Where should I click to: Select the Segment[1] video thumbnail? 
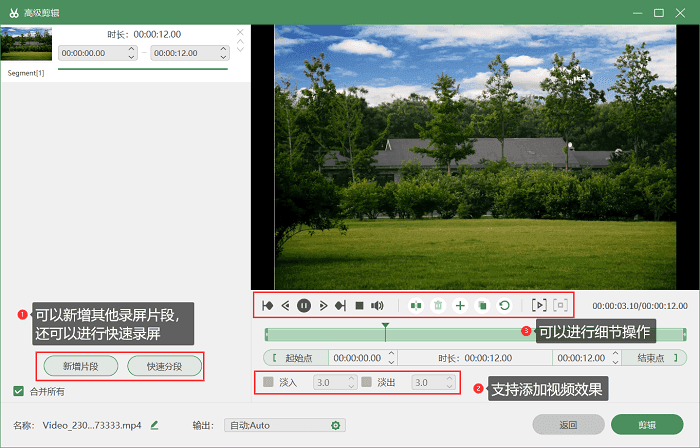24,46
